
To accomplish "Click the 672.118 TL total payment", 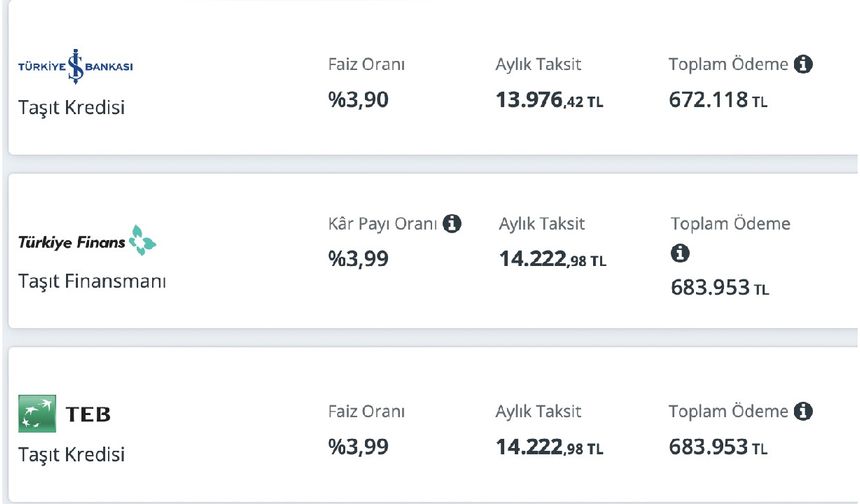I will click(718, 100).
